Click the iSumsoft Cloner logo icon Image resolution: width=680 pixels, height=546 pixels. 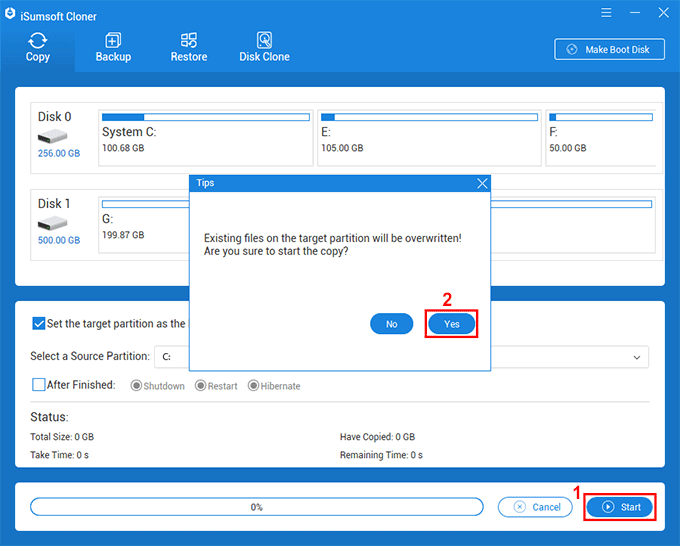10,14
